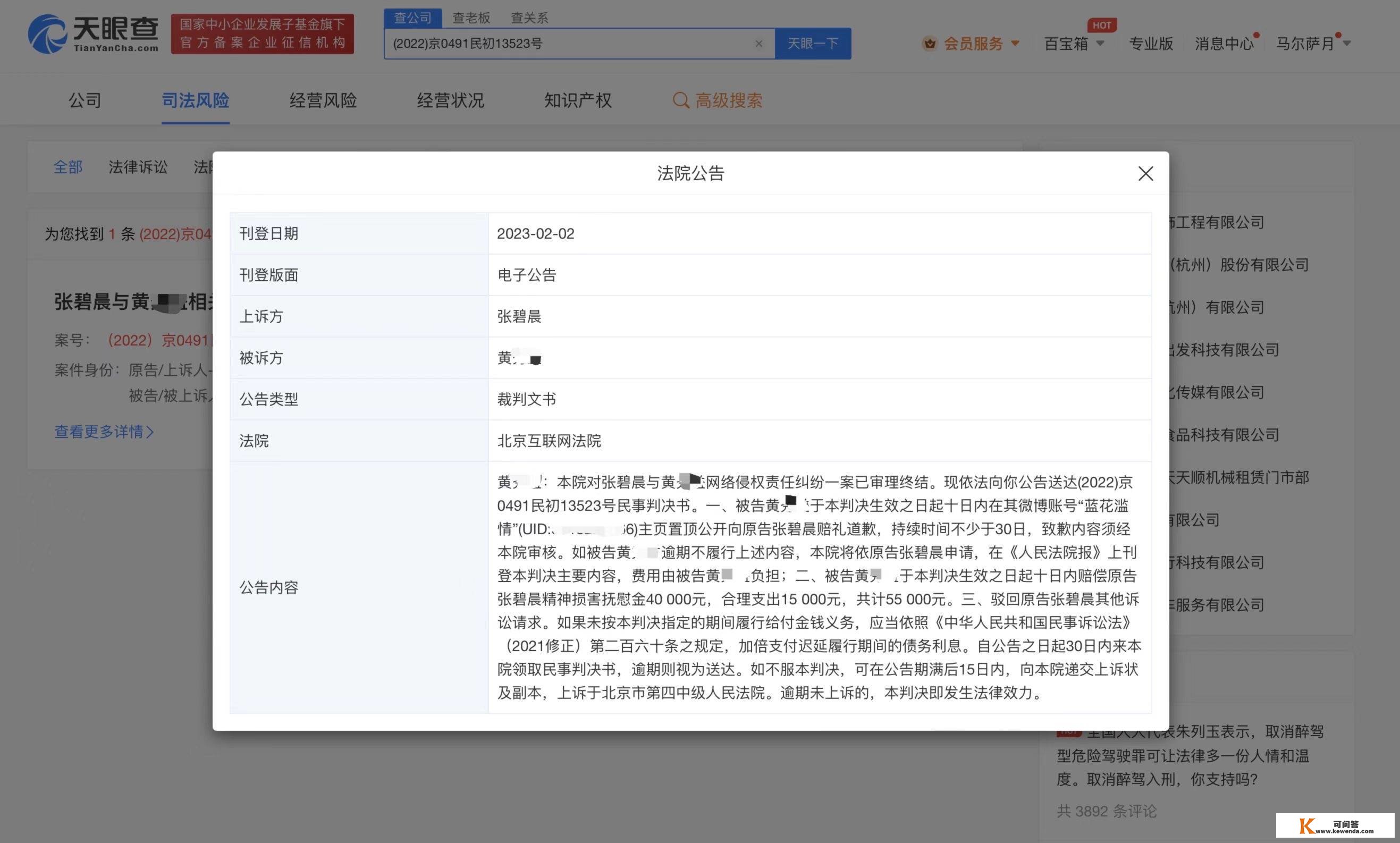Open the sidebar company (杭州)股份有限公司

pos(1239,265)
